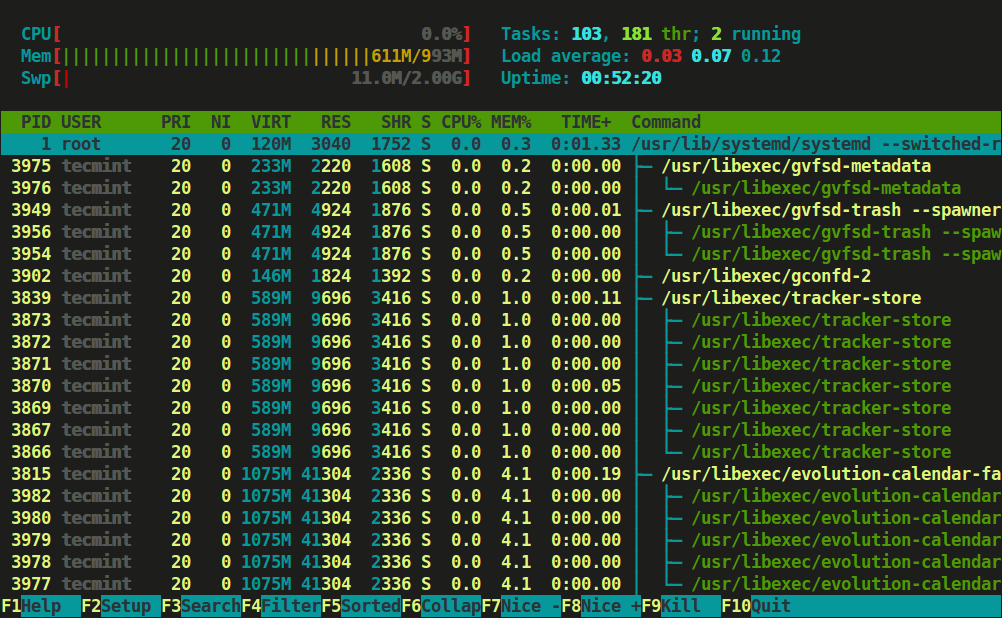Click the Load average value 0.03
The height and width of the screenshot is (618, 1002).
(661, 56)
